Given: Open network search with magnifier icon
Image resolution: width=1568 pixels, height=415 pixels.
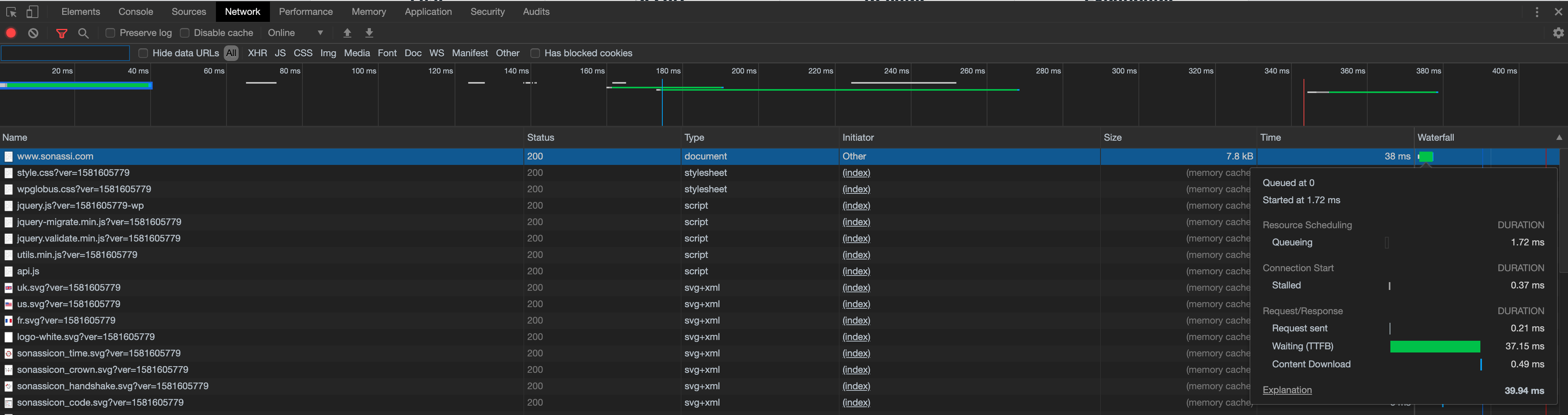Looking at the screenshot, I should pos(84,33).
